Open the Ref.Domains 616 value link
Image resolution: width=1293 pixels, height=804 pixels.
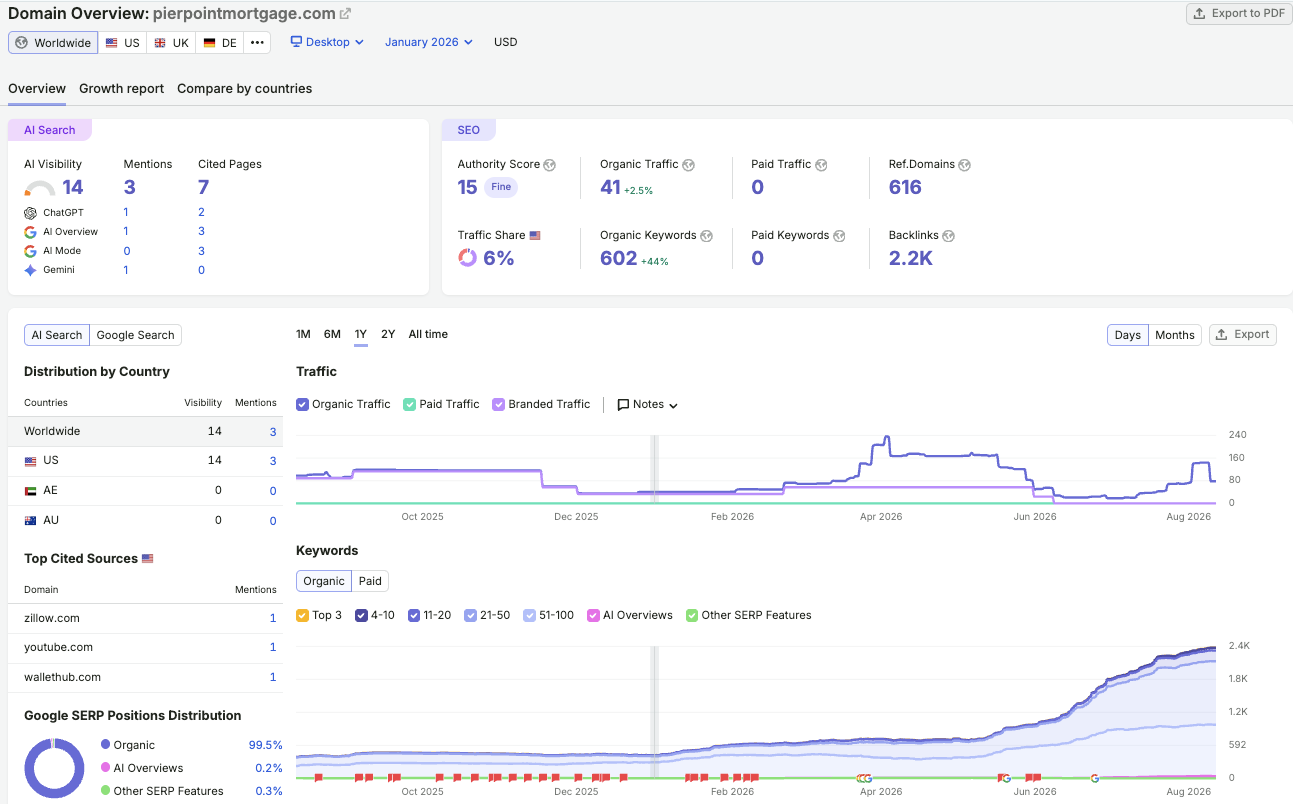[x=905, y=187]
